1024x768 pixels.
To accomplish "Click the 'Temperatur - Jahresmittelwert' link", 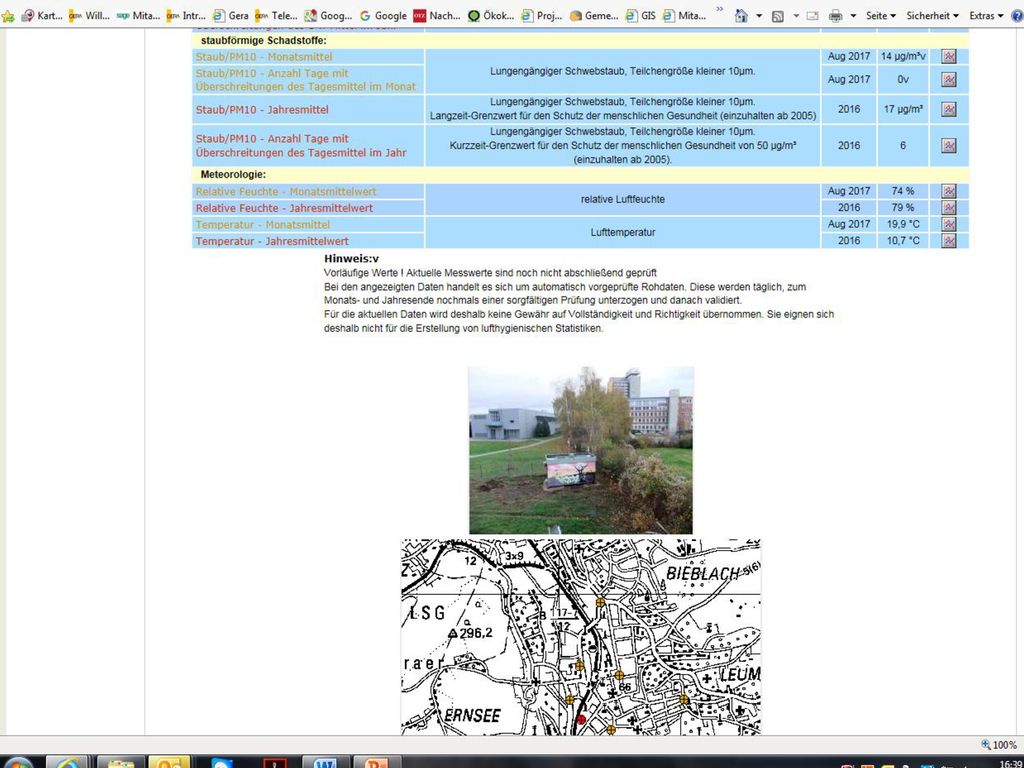I will pyautogui.click(x=272, y=241).
